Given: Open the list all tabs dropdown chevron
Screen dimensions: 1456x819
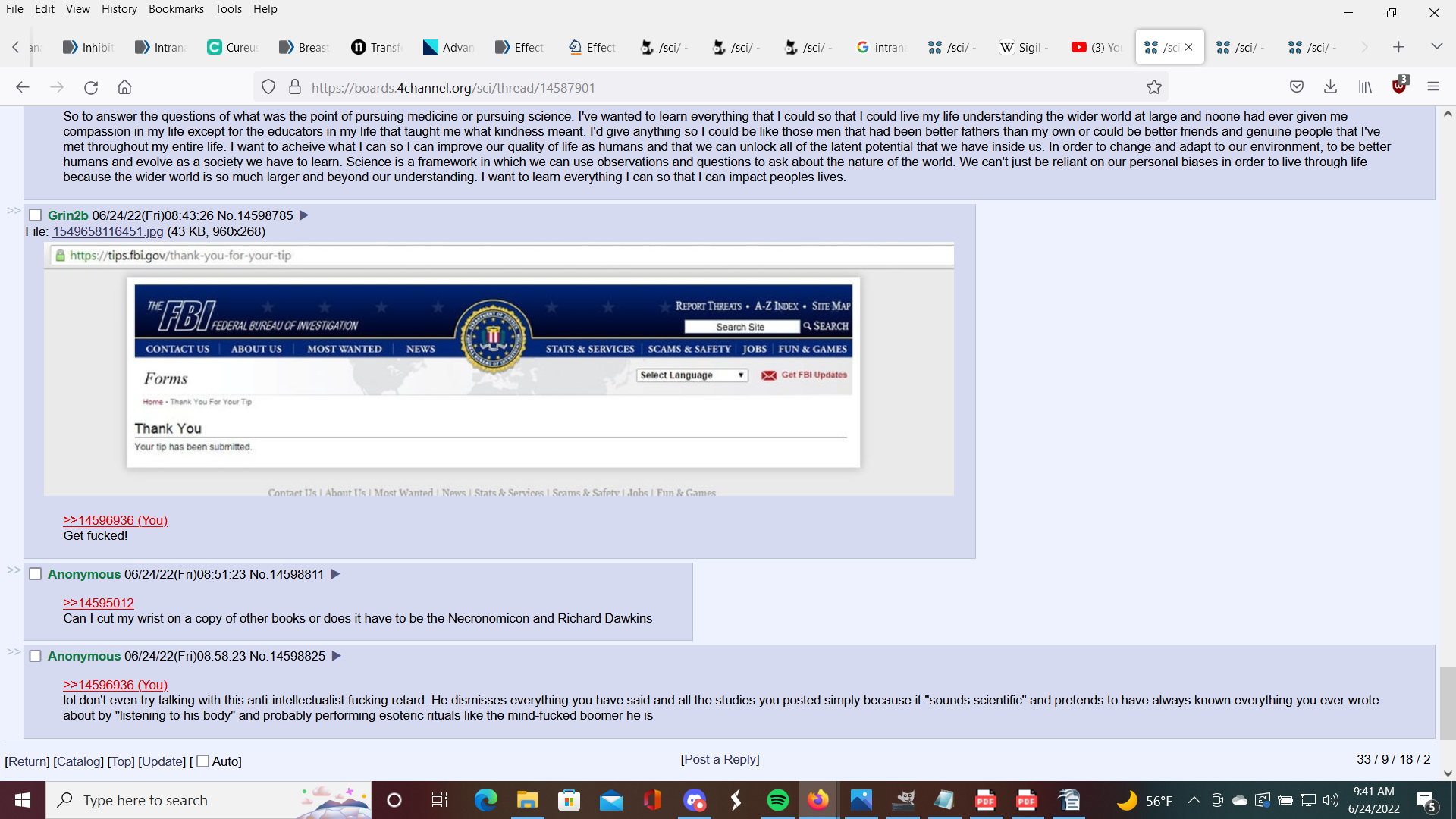Looking at the screenshot, I should click(1436, 47).
